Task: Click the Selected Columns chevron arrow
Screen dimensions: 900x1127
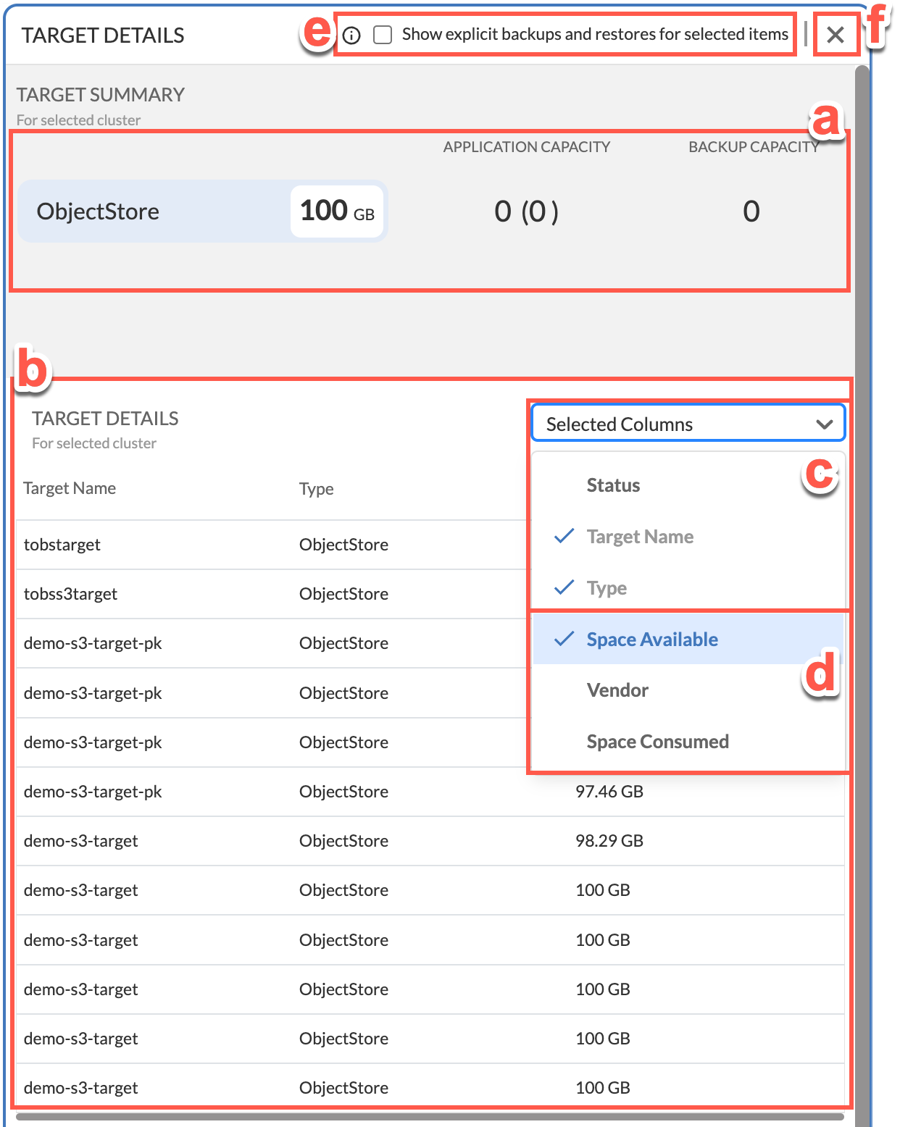Action: (x=824, y=424)
